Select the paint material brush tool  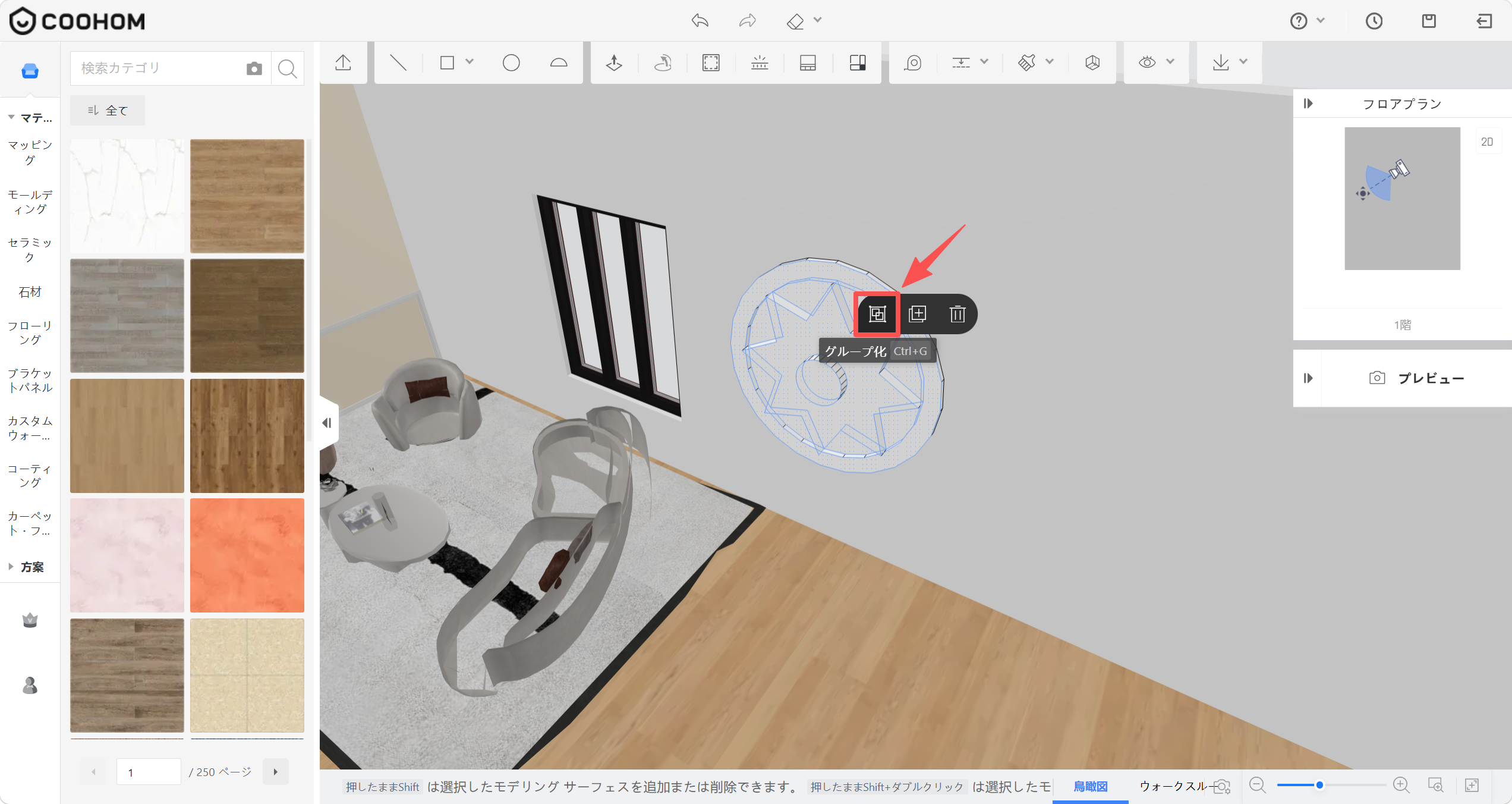point(1027,62)
